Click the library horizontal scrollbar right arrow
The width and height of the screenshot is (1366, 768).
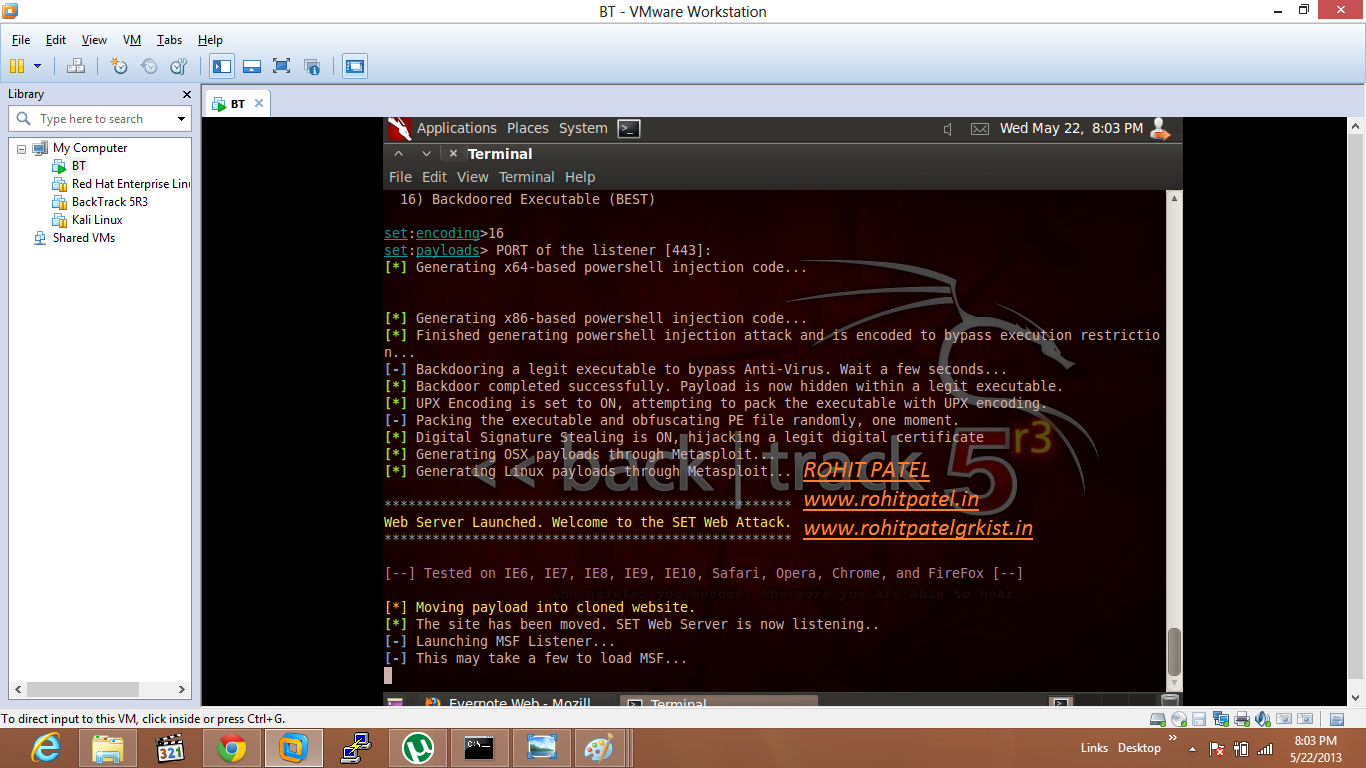click(x=182, y=690)
